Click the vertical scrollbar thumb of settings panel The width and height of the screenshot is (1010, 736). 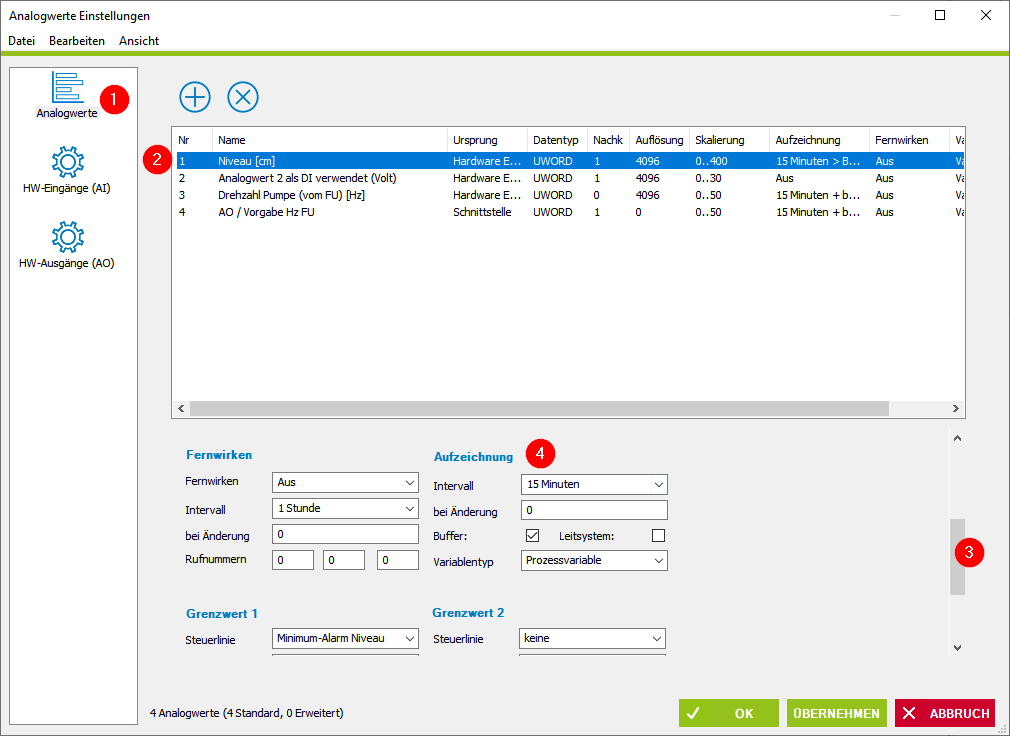click(957, 556)
